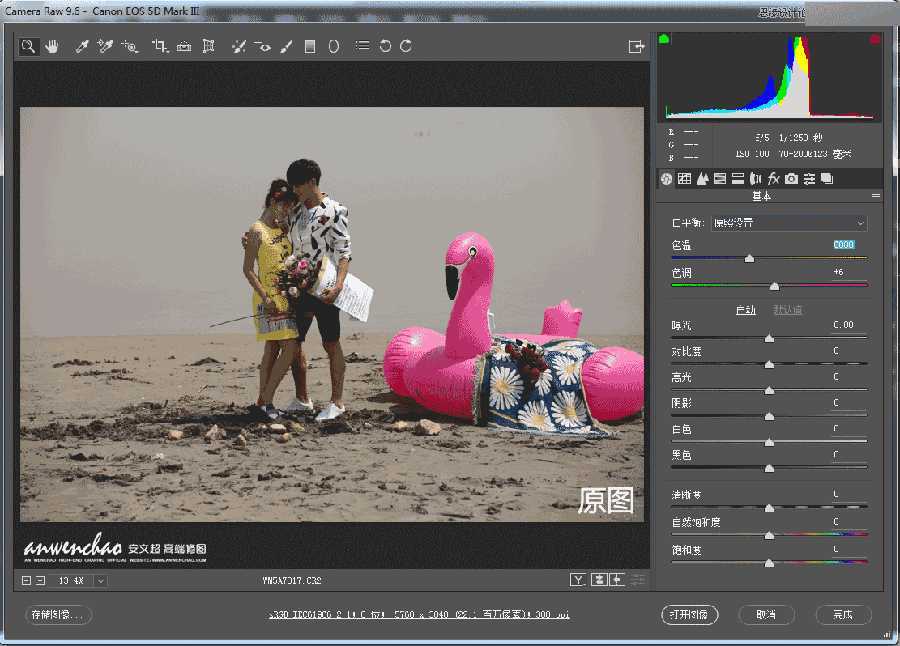The image size is (900, 646).
Task: Switch to the Tone Curve tab
Action: (684, 178)
